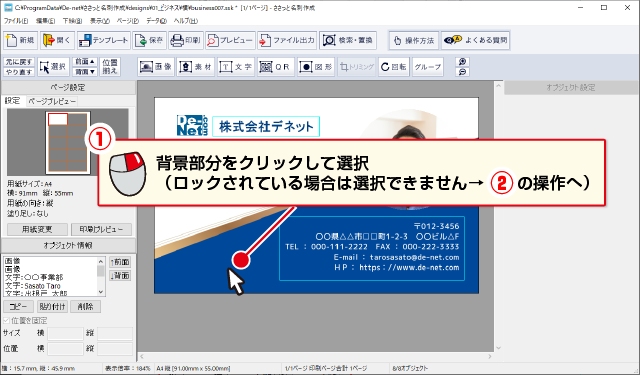The width and height of the screenshot is (641, 375).
Task: Click the 貼り付け paste button
Action: [52, 306]
